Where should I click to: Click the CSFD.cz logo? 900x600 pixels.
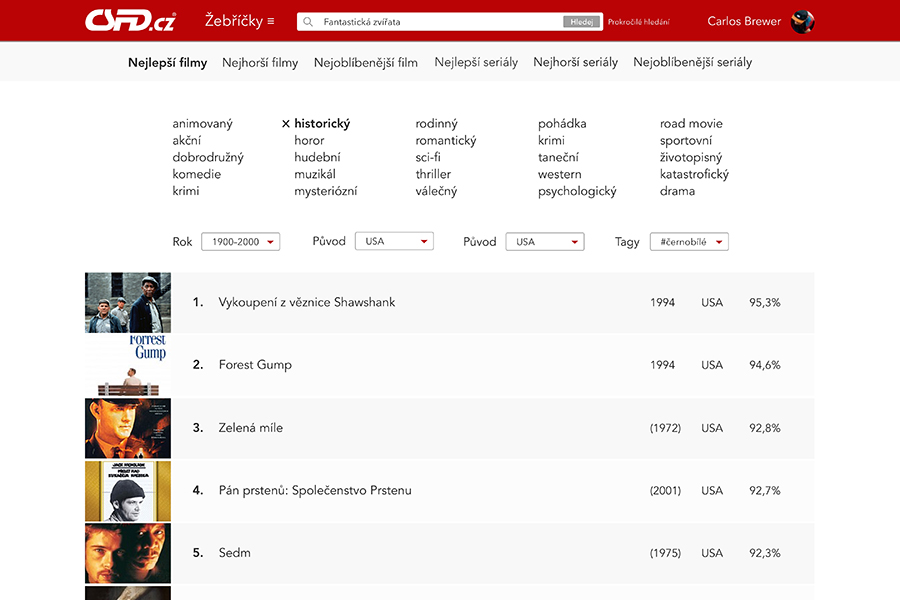[130, 21]
